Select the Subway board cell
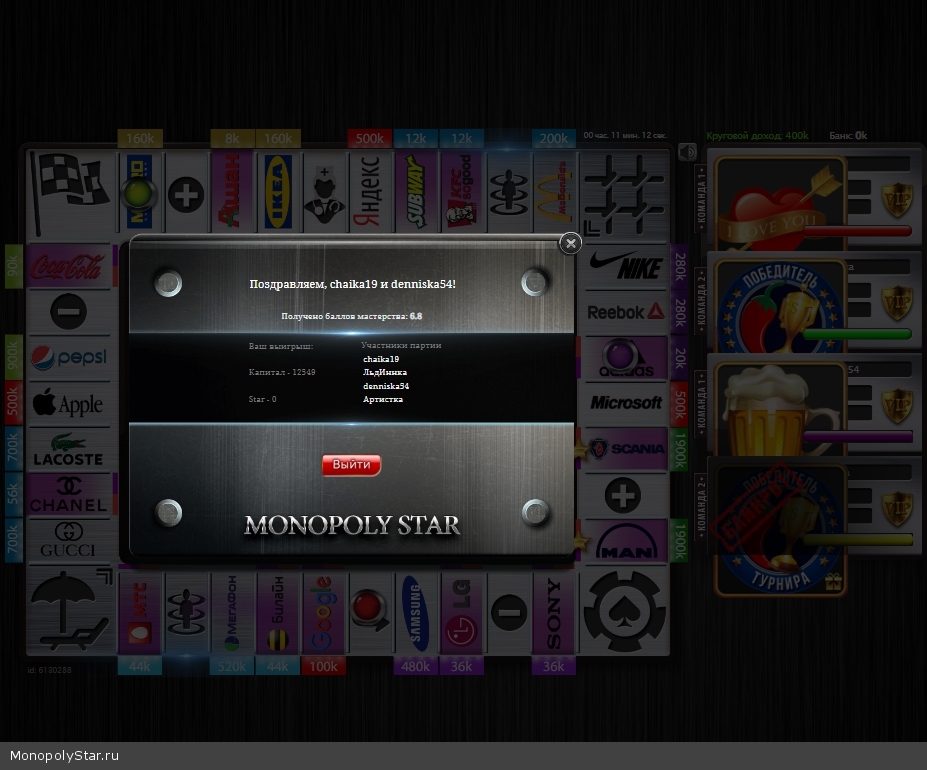 click(x=416, y=192)
